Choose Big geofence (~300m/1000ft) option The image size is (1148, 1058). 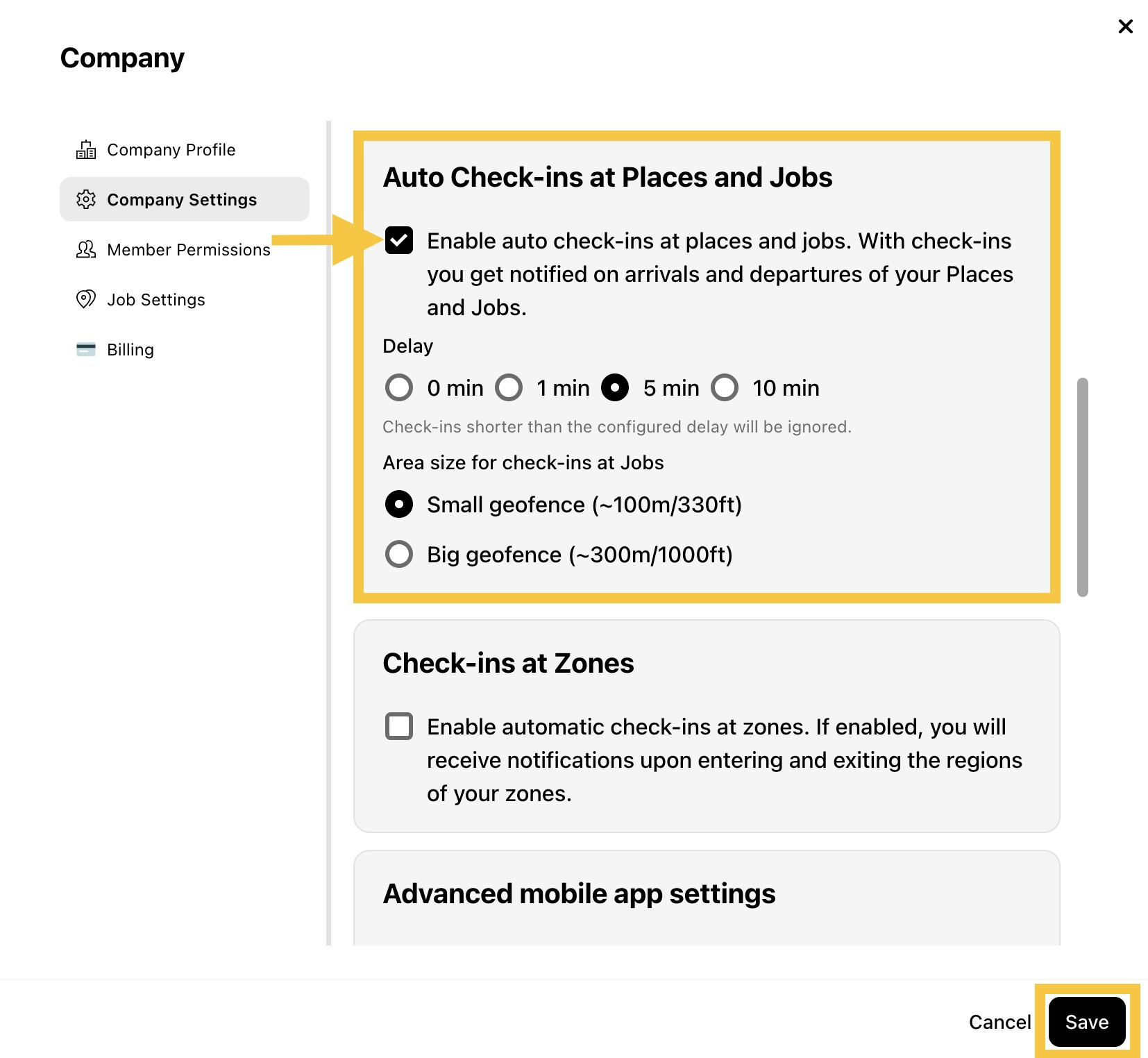(399, 554)
